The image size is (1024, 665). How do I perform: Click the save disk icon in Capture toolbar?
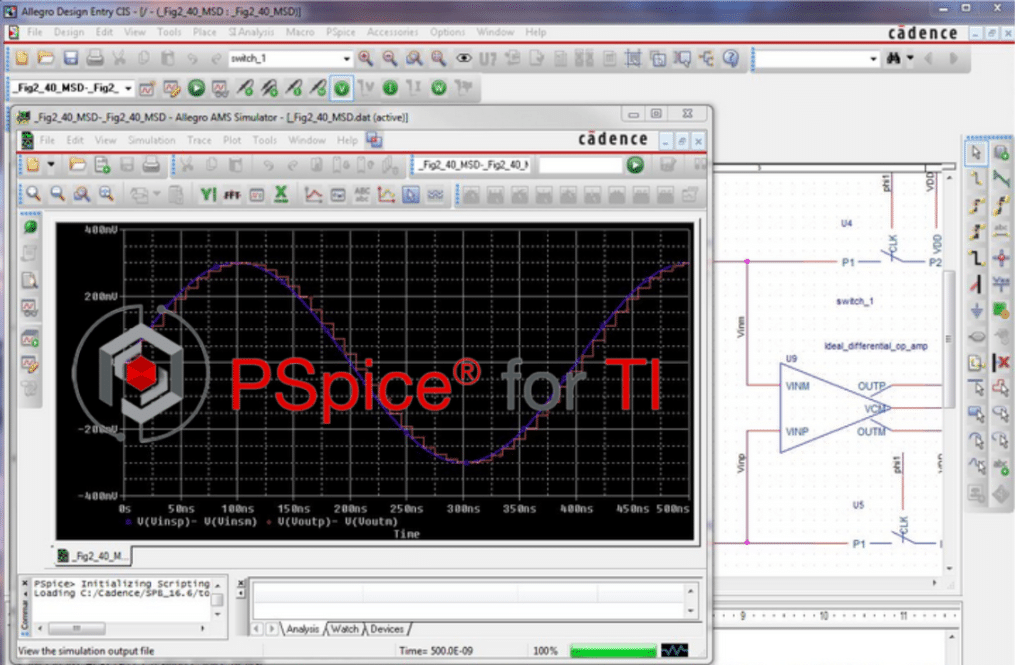point(71,59)
